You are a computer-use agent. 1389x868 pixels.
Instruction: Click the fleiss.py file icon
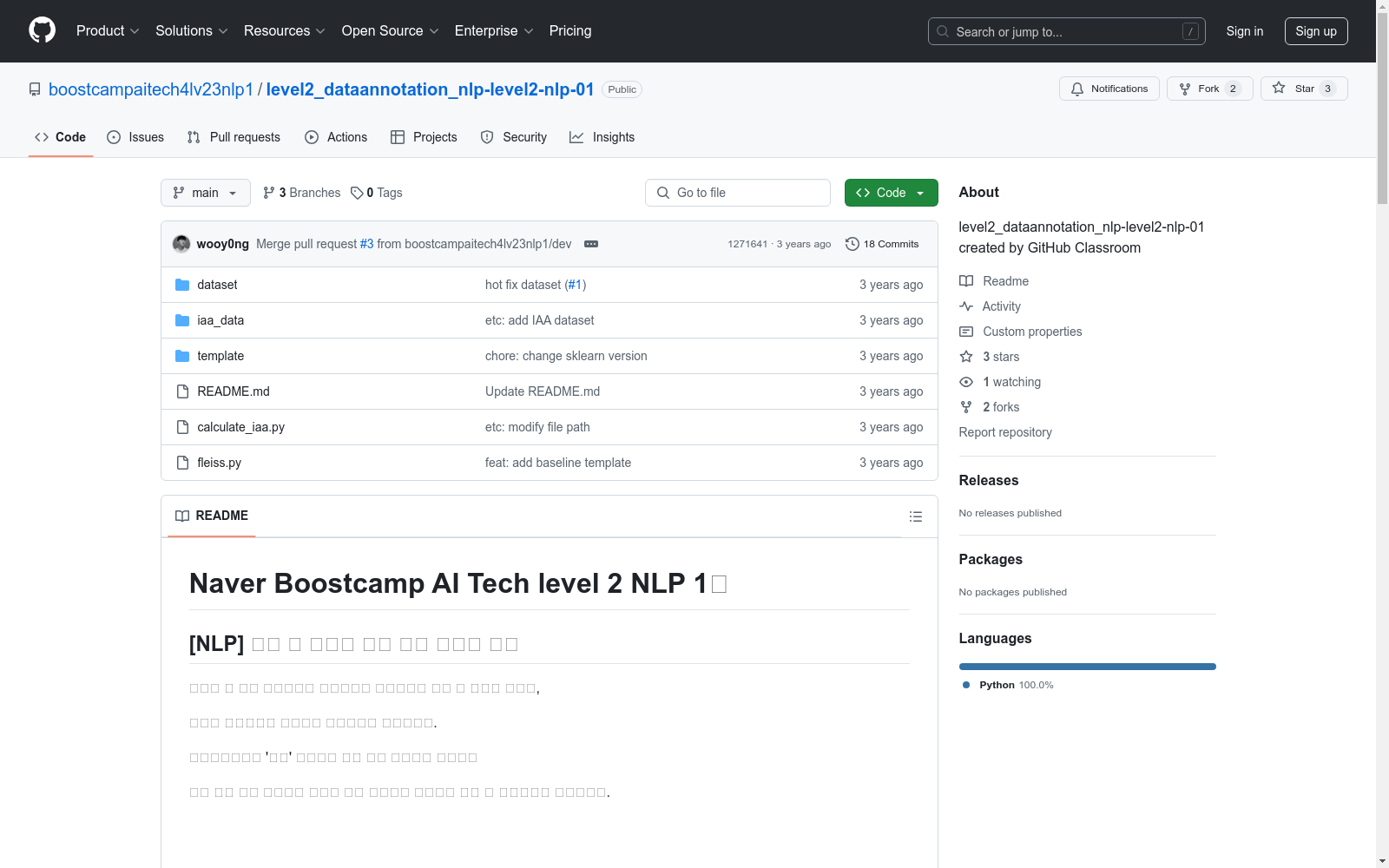pos(182,463)
